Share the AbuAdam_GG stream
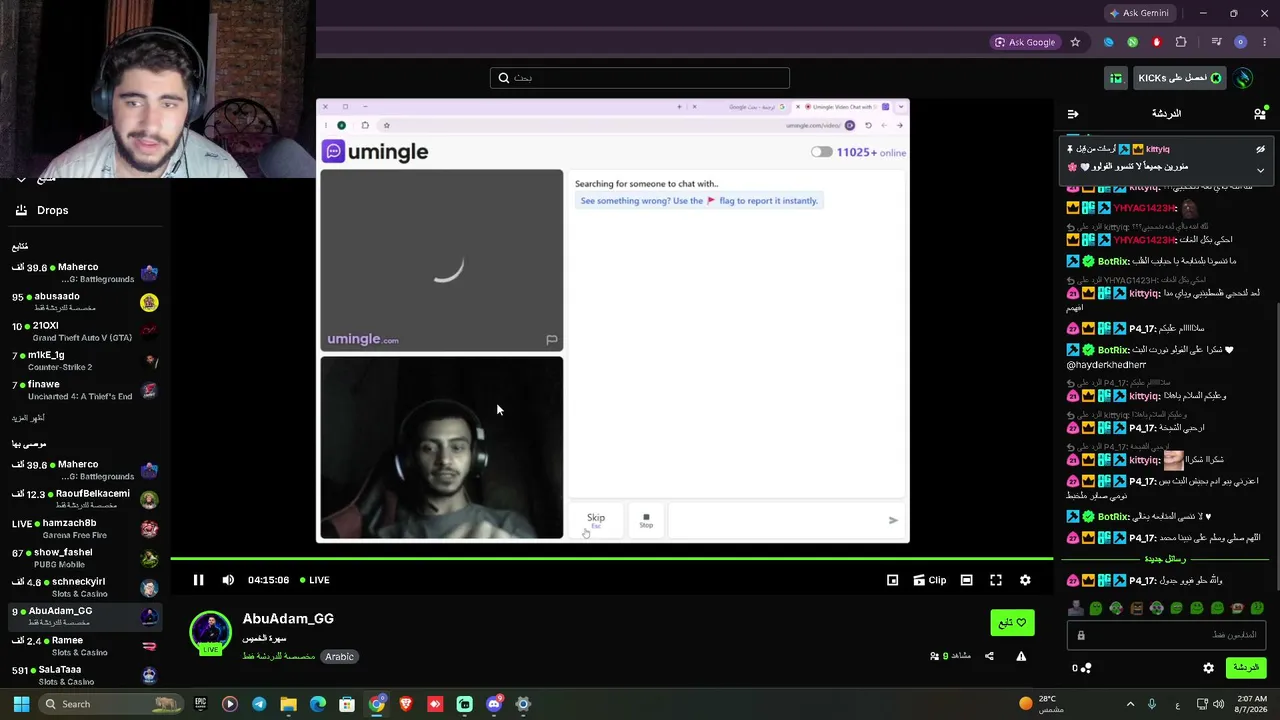Viewport: 1280px width, 720px height. [989, 656]
